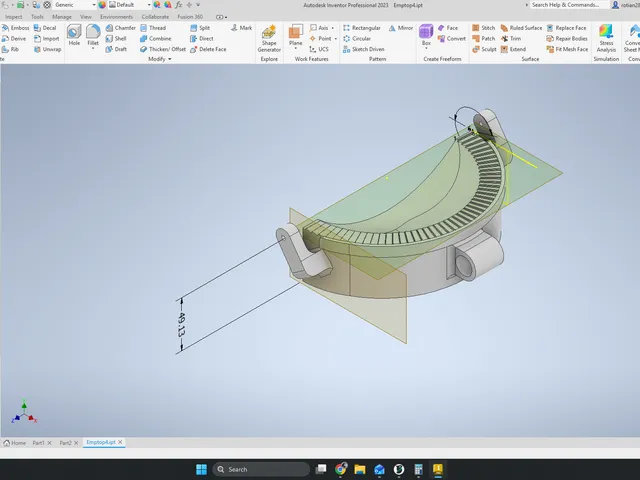Select the Fit Mesh Face tool
640x480 pixels.
[567, 49]
